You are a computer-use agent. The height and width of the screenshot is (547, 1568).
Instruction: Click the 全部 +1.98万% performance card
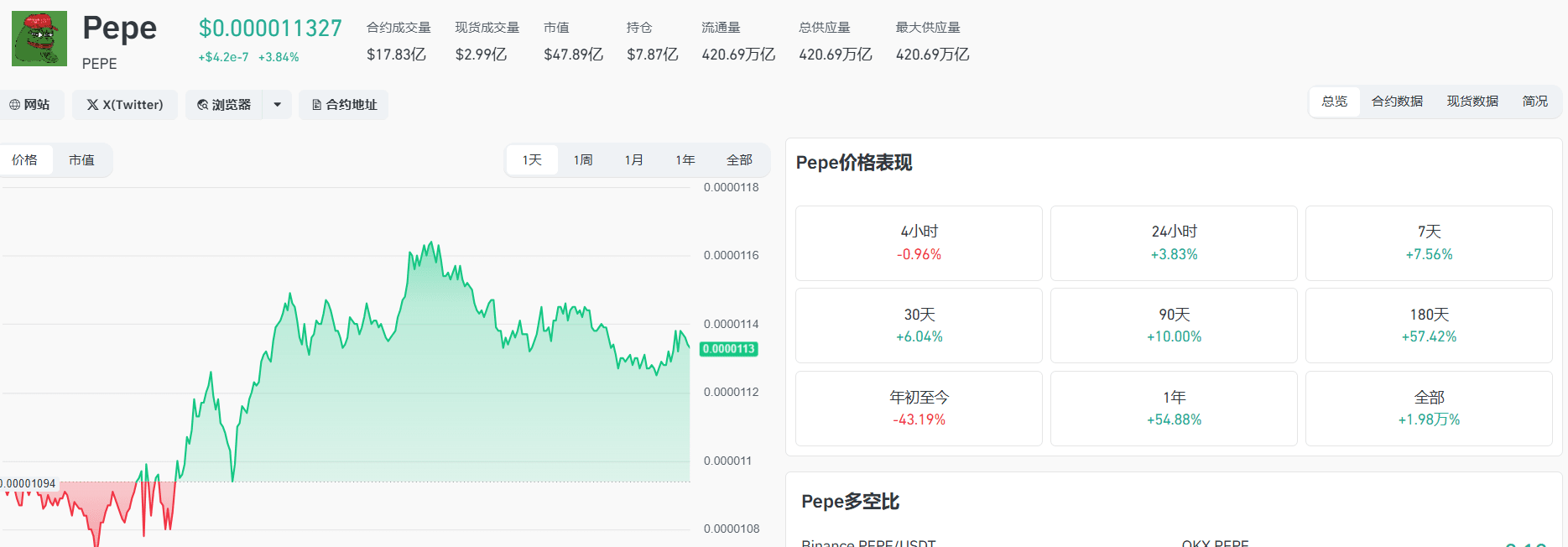tap(1429, 409)
